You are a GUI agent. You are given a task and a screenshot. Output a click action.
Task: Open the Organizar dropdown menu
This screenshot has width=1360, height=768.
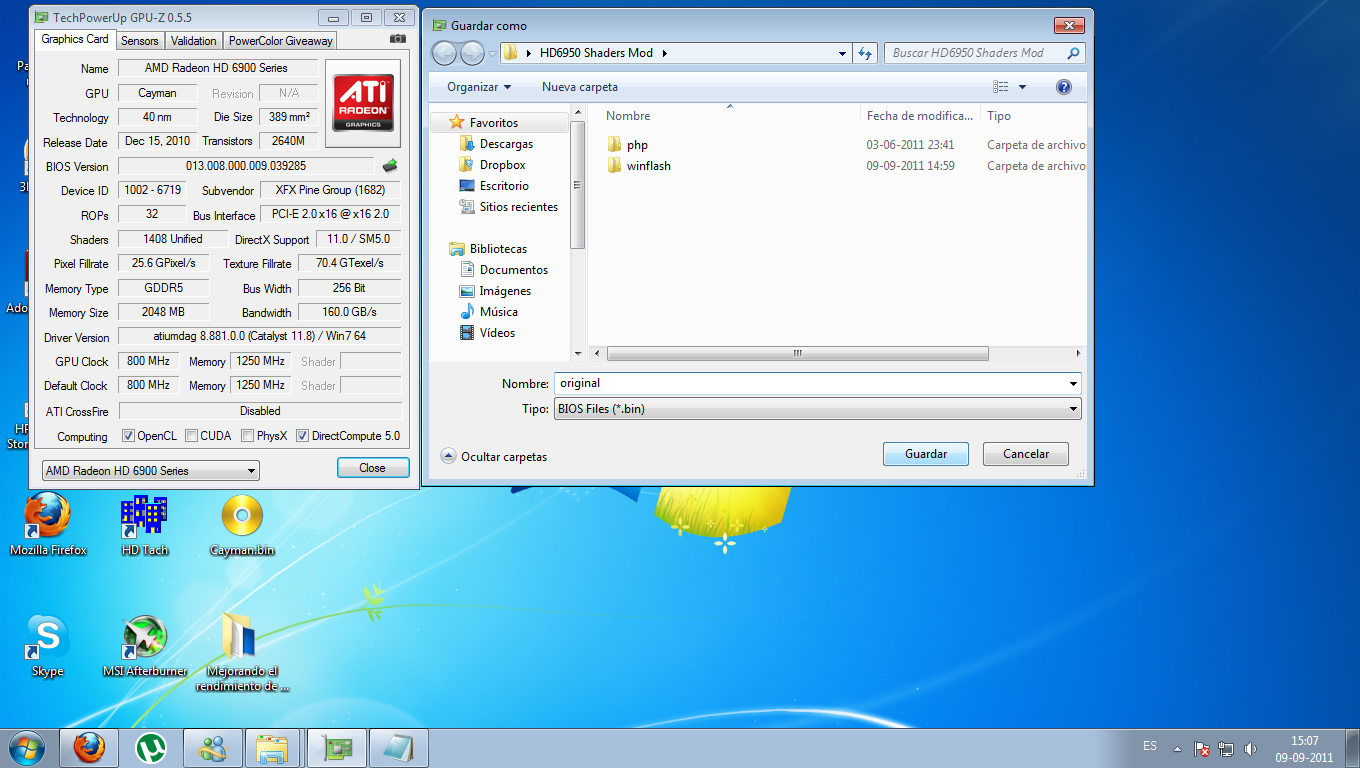pos(479,87)
